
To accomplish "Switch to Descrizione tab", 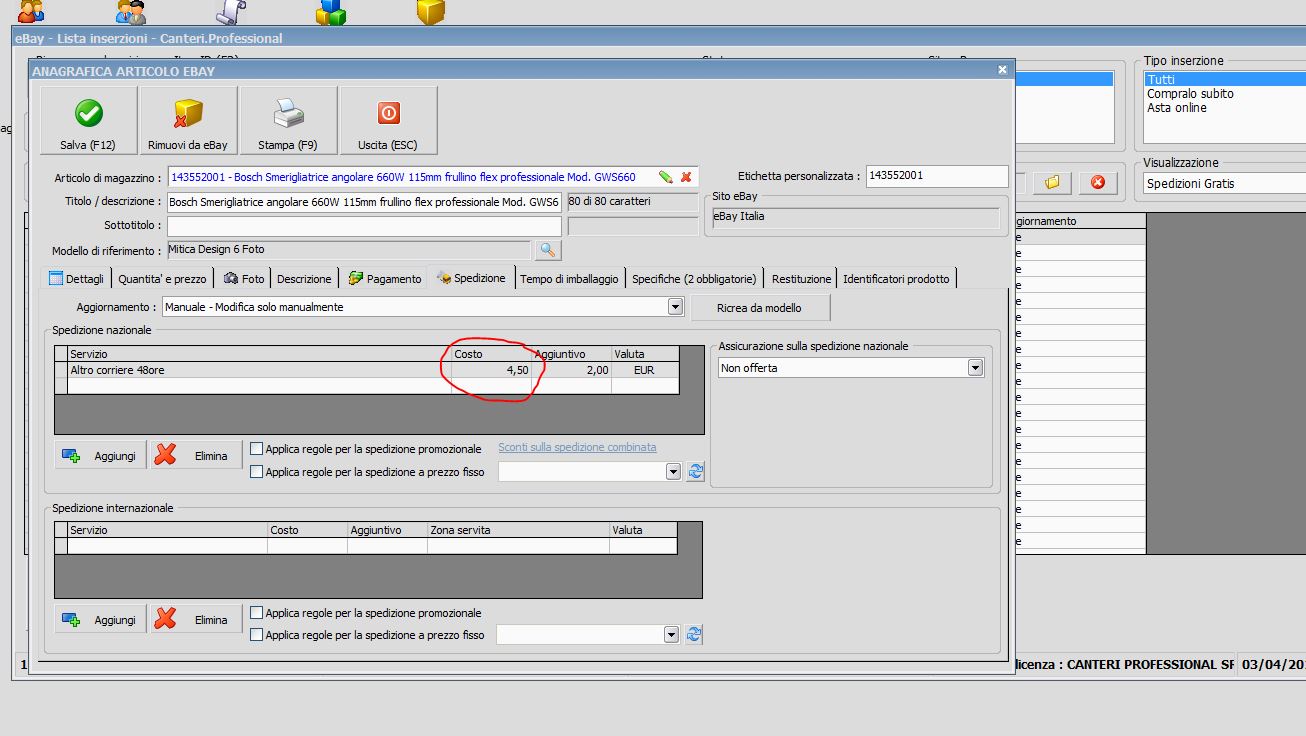I will point(304,279).
